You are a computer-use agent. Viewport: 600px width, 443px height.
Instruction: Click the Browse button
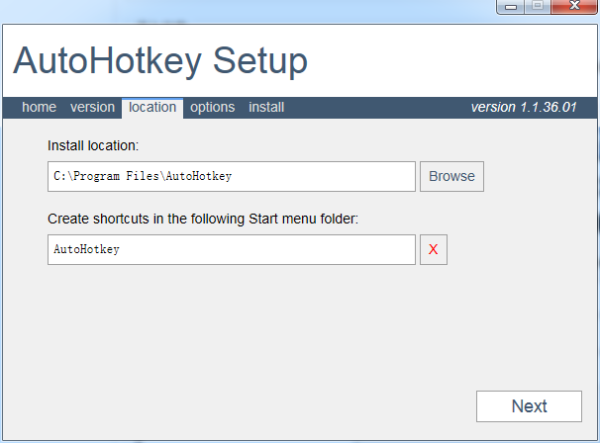452,176
